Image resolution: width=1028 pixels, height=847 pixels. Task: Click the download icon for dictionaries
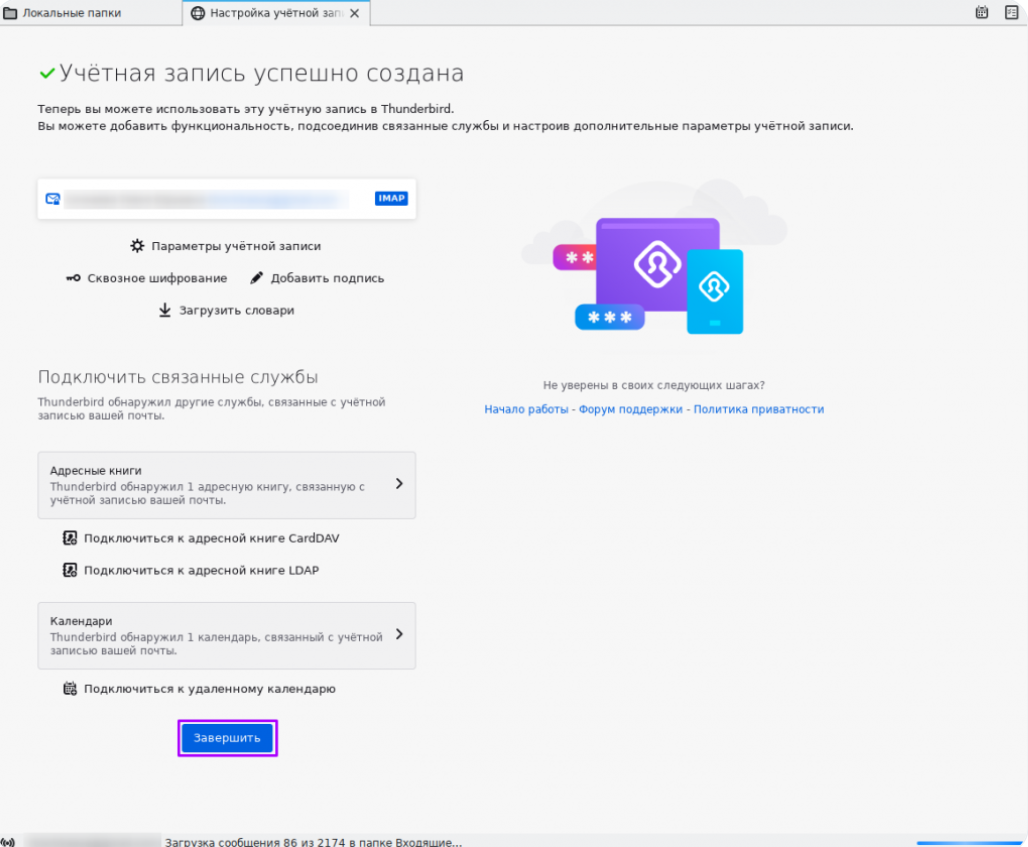point(165,311)
